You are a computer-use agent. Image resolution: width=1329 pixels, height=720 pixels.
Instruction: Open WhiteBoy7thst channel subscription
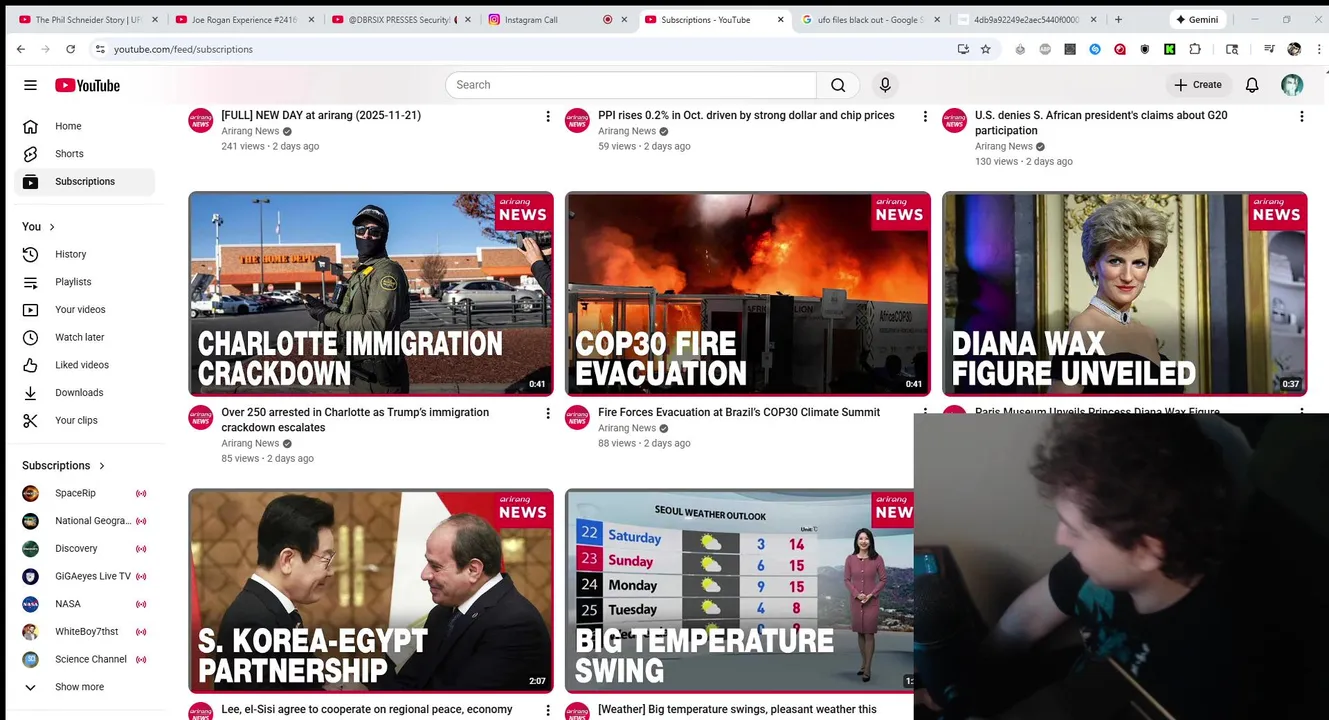pos(82,632)
